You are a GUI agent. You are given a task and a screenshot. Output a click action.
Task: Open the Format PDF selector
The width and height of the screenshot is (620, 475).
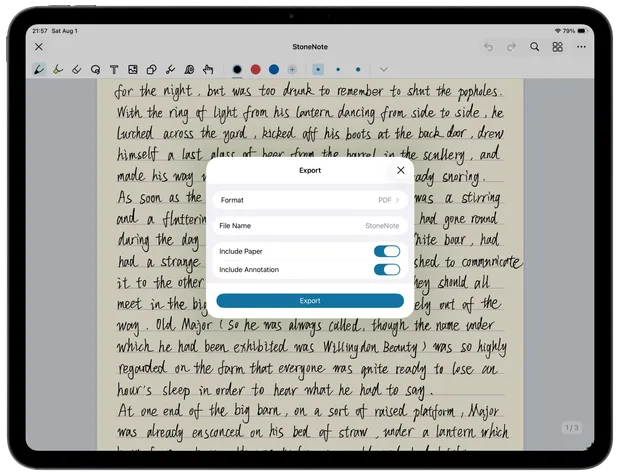(310, 200)
